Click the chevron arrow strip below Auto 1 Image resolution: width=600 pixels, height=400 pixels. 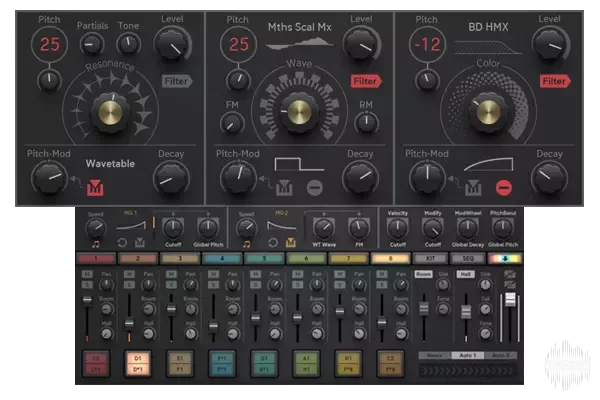click(x=468, y=371)
